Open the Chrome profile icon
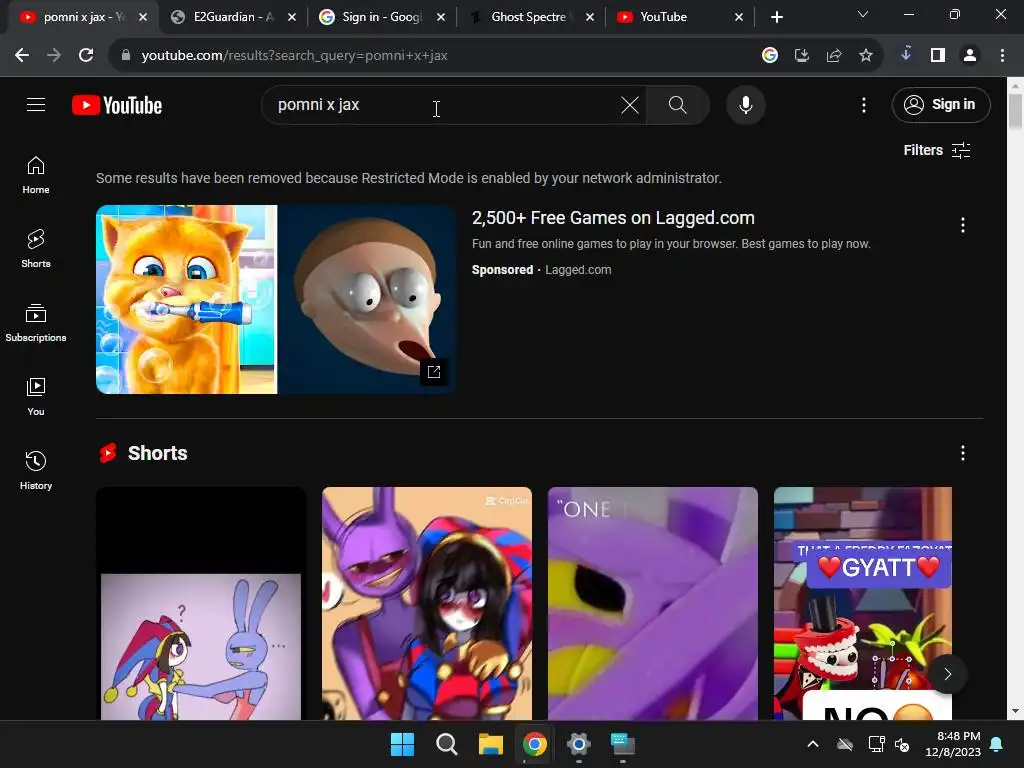This screenshot has width=1024, height=768. [970, 56]
